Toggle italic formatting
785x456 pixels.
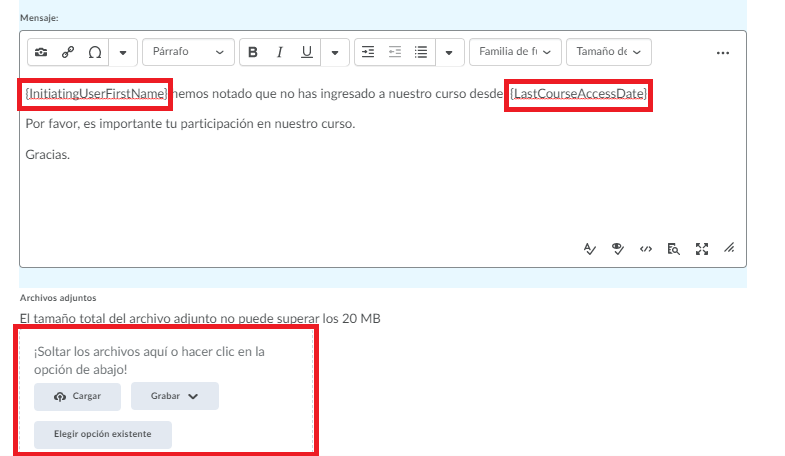point(280,52)
